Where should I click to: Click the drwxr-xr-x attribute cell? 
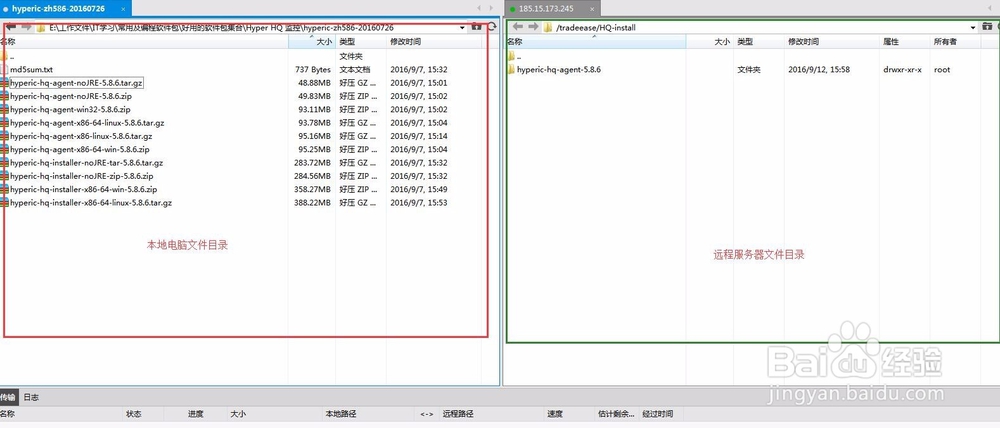(x=902, y=70)
